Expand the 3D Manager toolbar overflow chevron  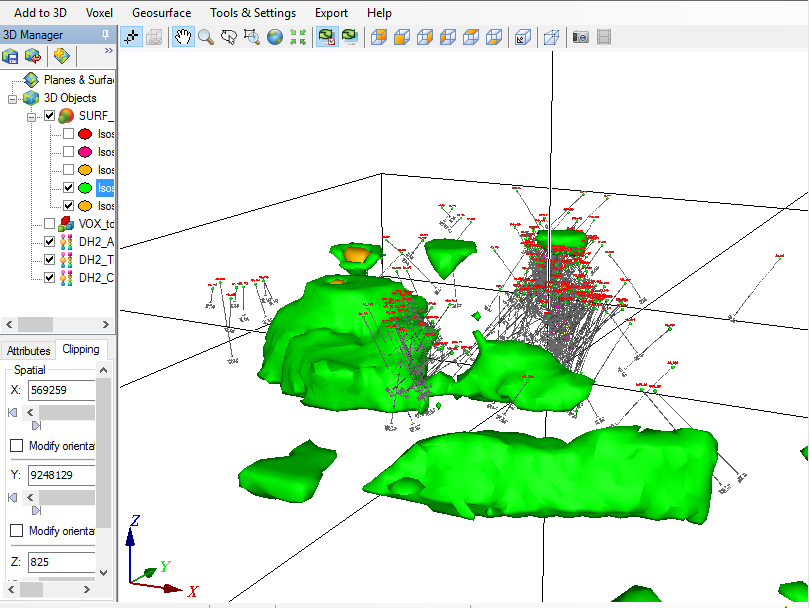tap(108, 49)
